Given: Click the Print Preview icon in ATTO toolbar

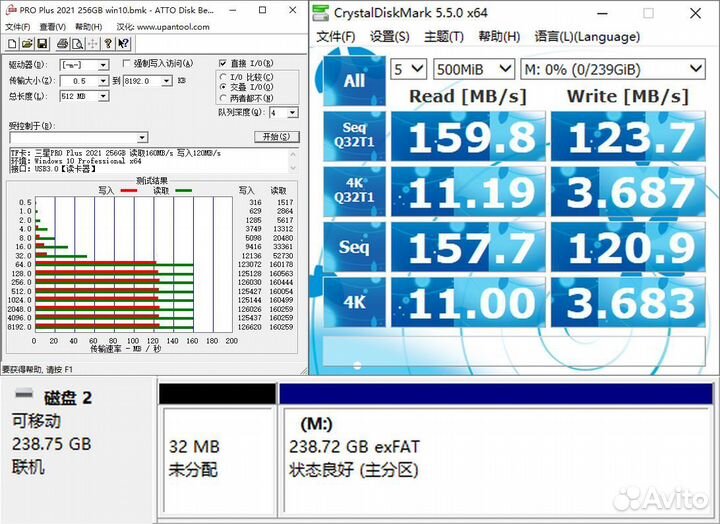Looking at the screenshot, I should 77,44.
